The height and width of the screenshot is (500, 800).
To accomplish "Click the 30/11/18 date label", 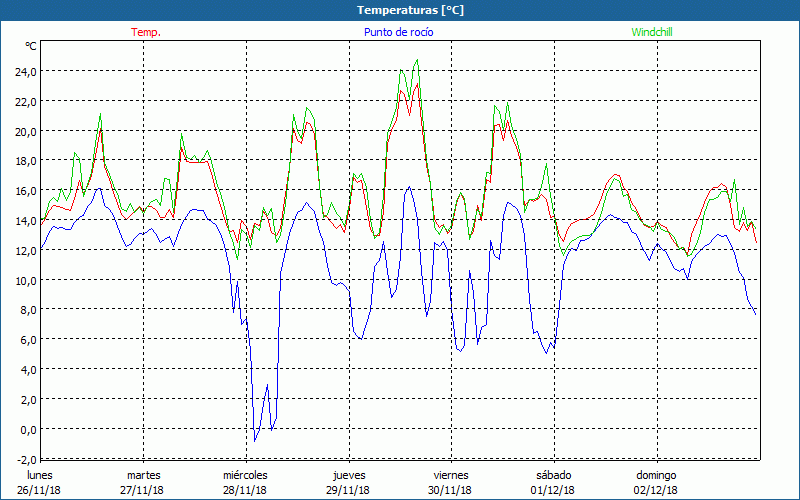I will [450, 490].
